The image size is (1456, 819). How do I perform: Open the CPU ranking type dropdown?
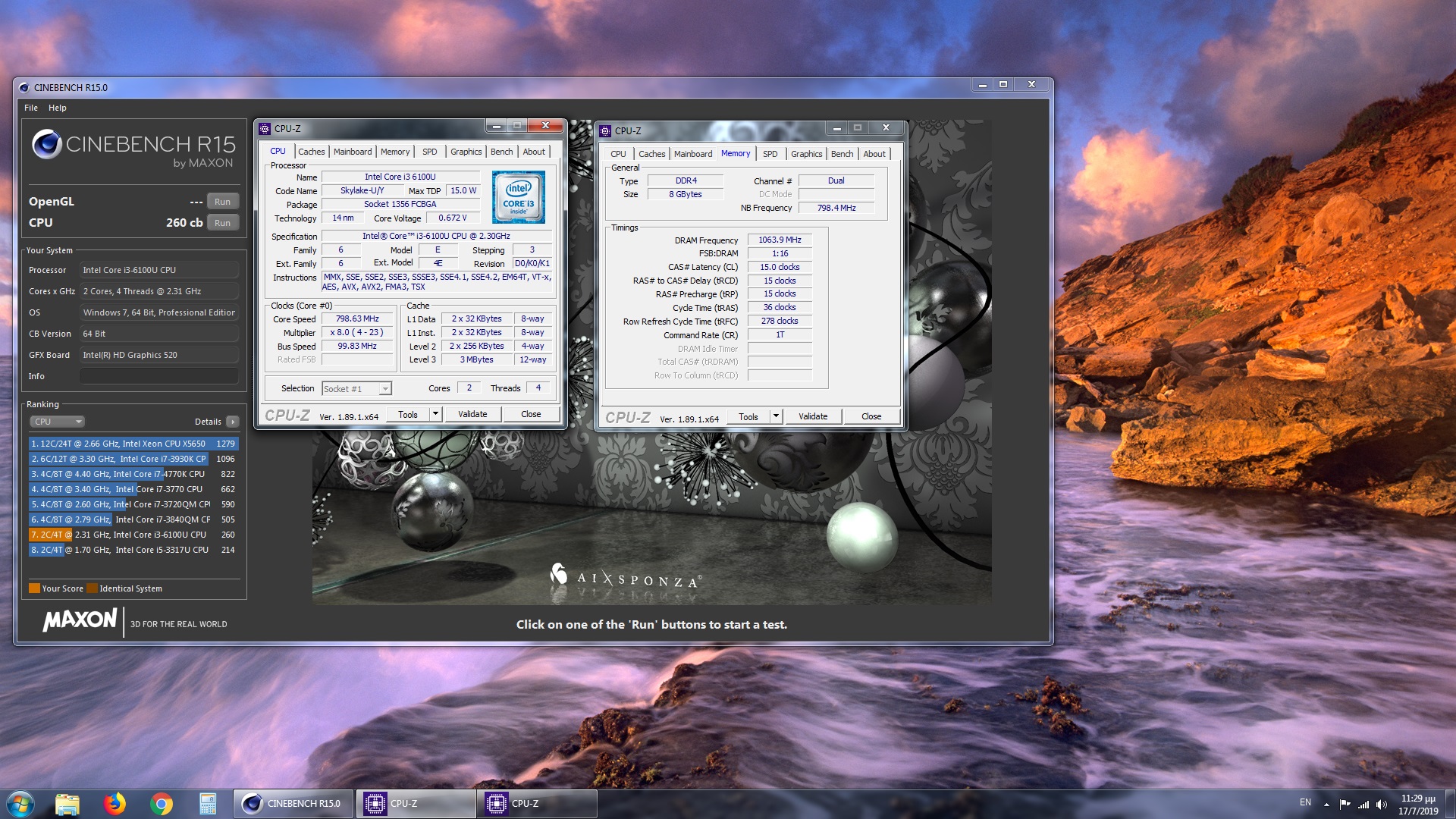pos(57,422)
